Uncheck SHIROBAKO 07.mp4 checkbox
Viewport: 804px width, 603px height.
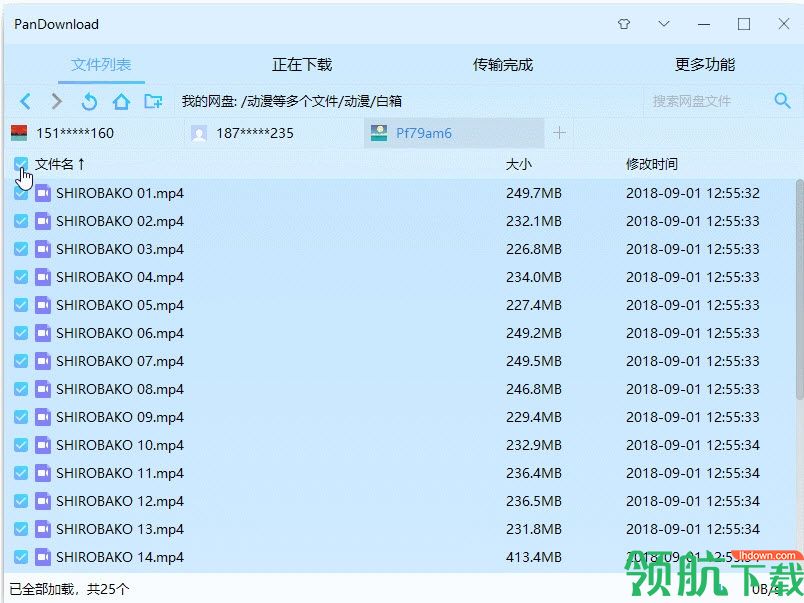(21, 361)
